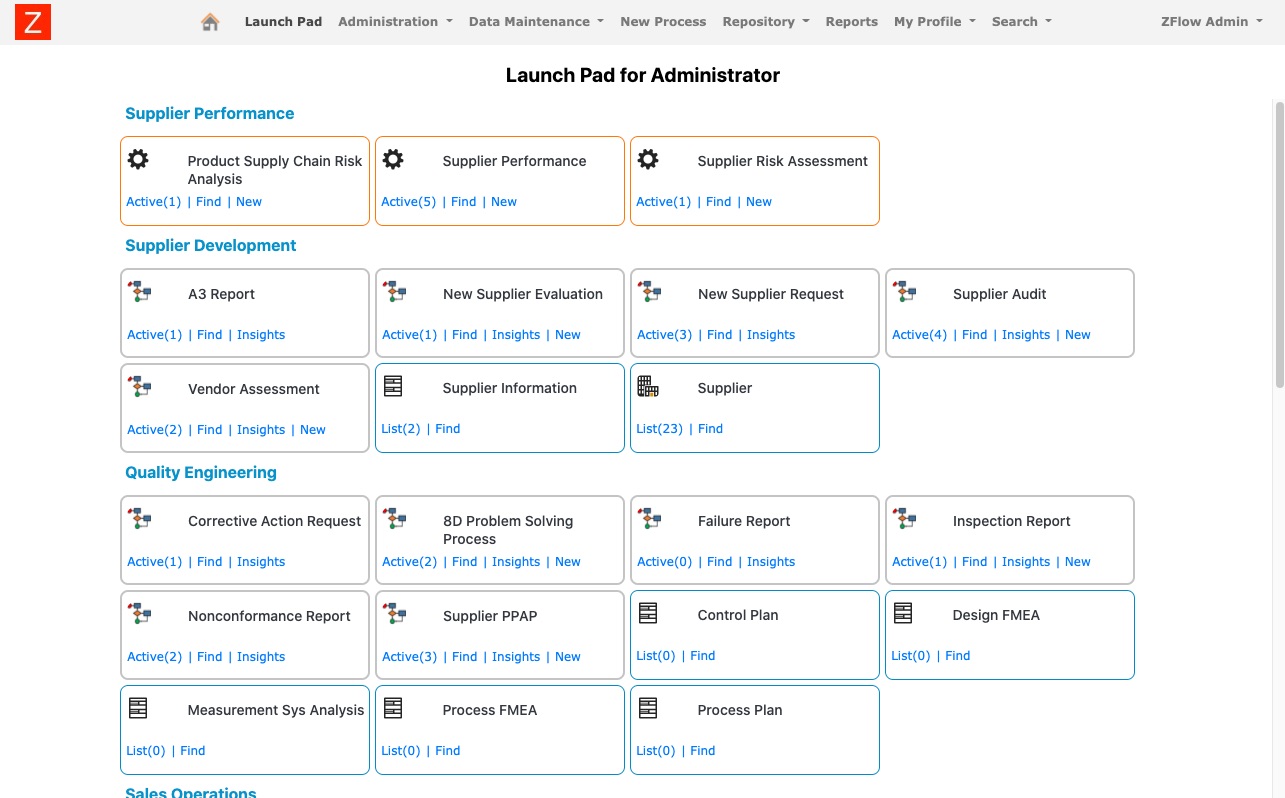Open the Repository dropdown menu

coord(765,22)
